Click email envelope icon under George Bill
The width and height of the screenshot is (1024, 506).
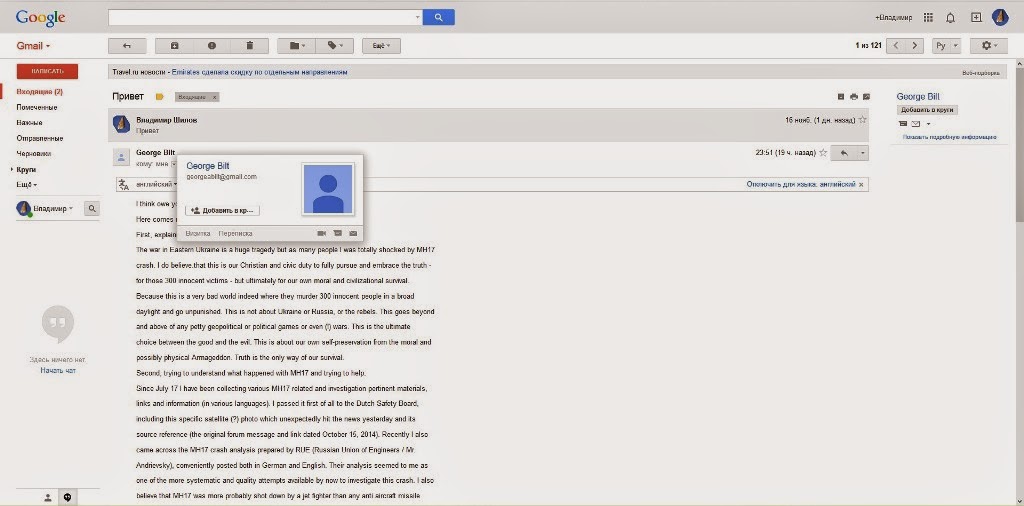pos(915,123)
